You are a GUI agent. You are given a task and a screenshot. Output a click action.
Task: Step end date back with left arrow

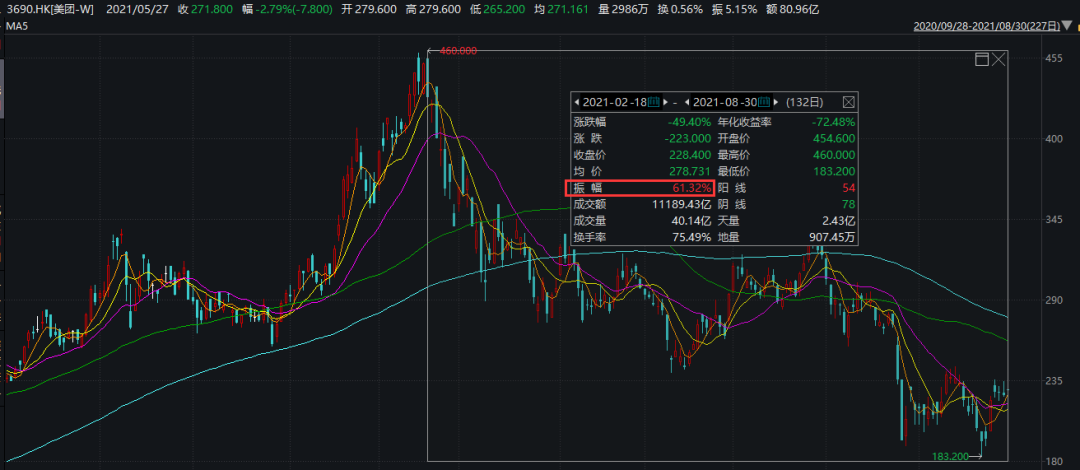687,102
